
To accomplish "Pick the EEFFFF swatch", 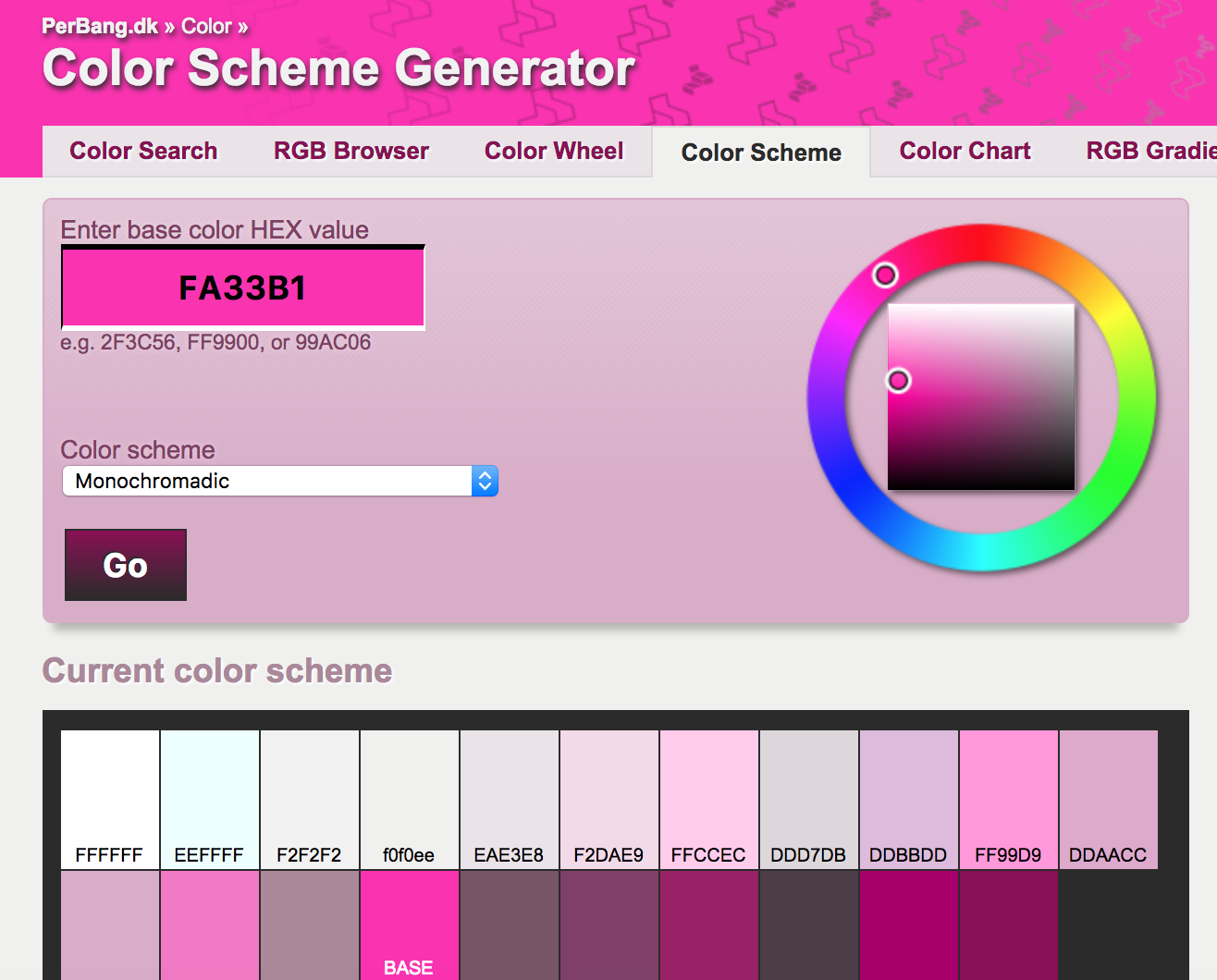I will pos(209,799).
